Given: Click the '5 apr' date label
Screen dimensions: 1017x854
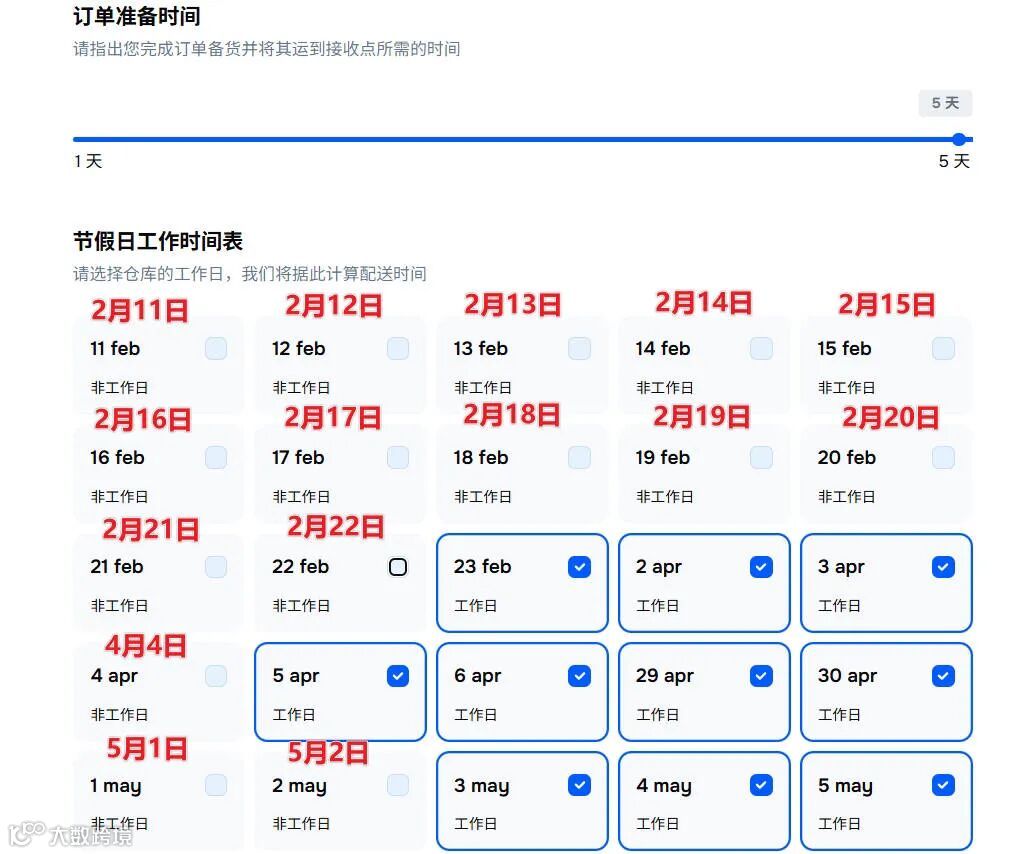Looking at the screenshot, I should (296, 676).
